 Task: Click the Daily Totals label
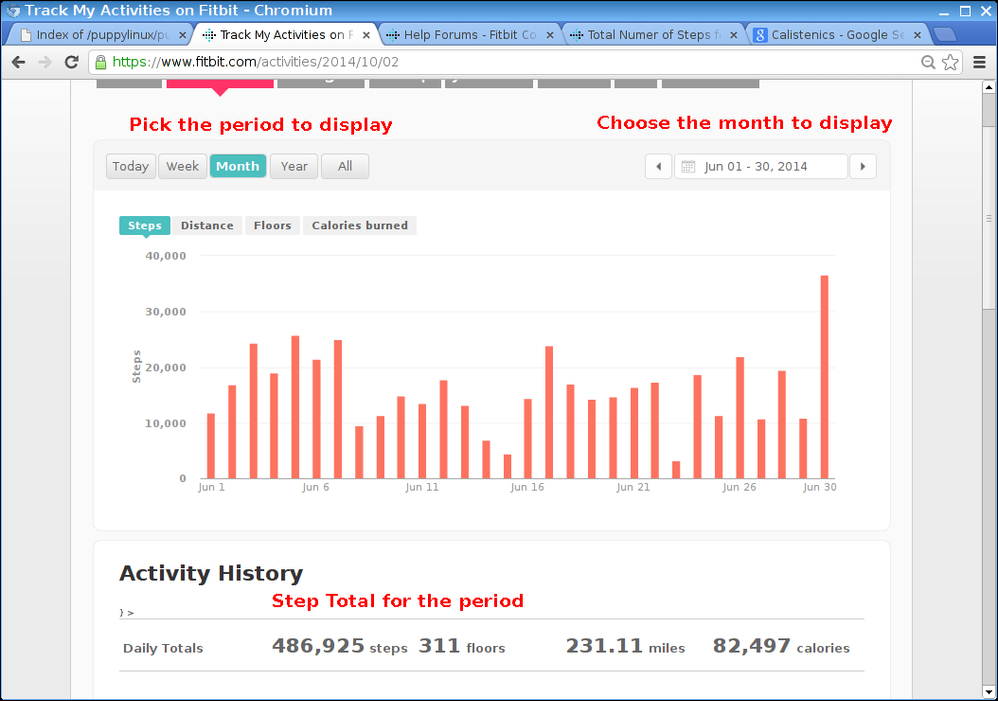163,648
